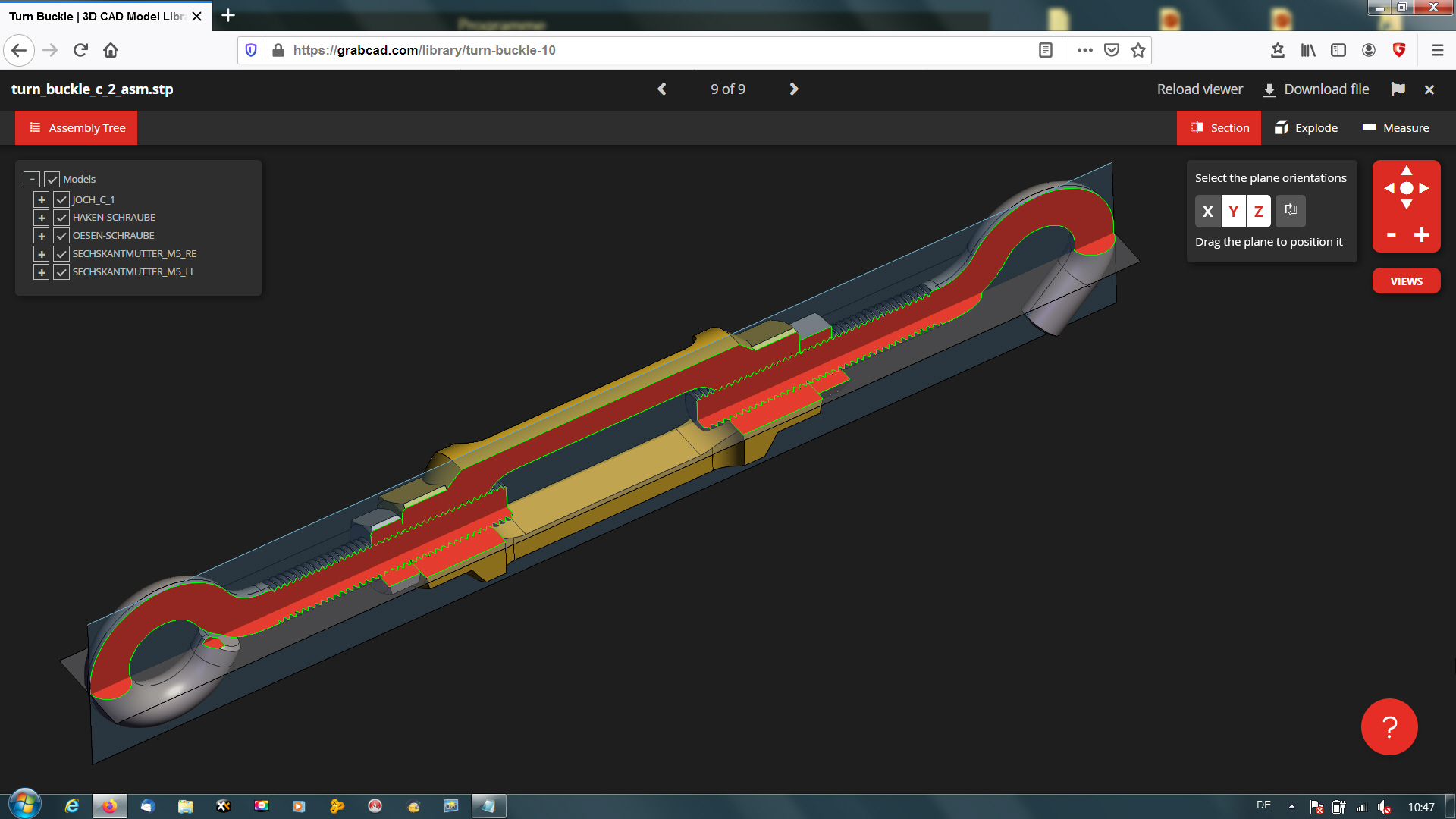Switch to the Measure tool
The height and width of the screenshot is (819, 1456).
(1395, 128)
